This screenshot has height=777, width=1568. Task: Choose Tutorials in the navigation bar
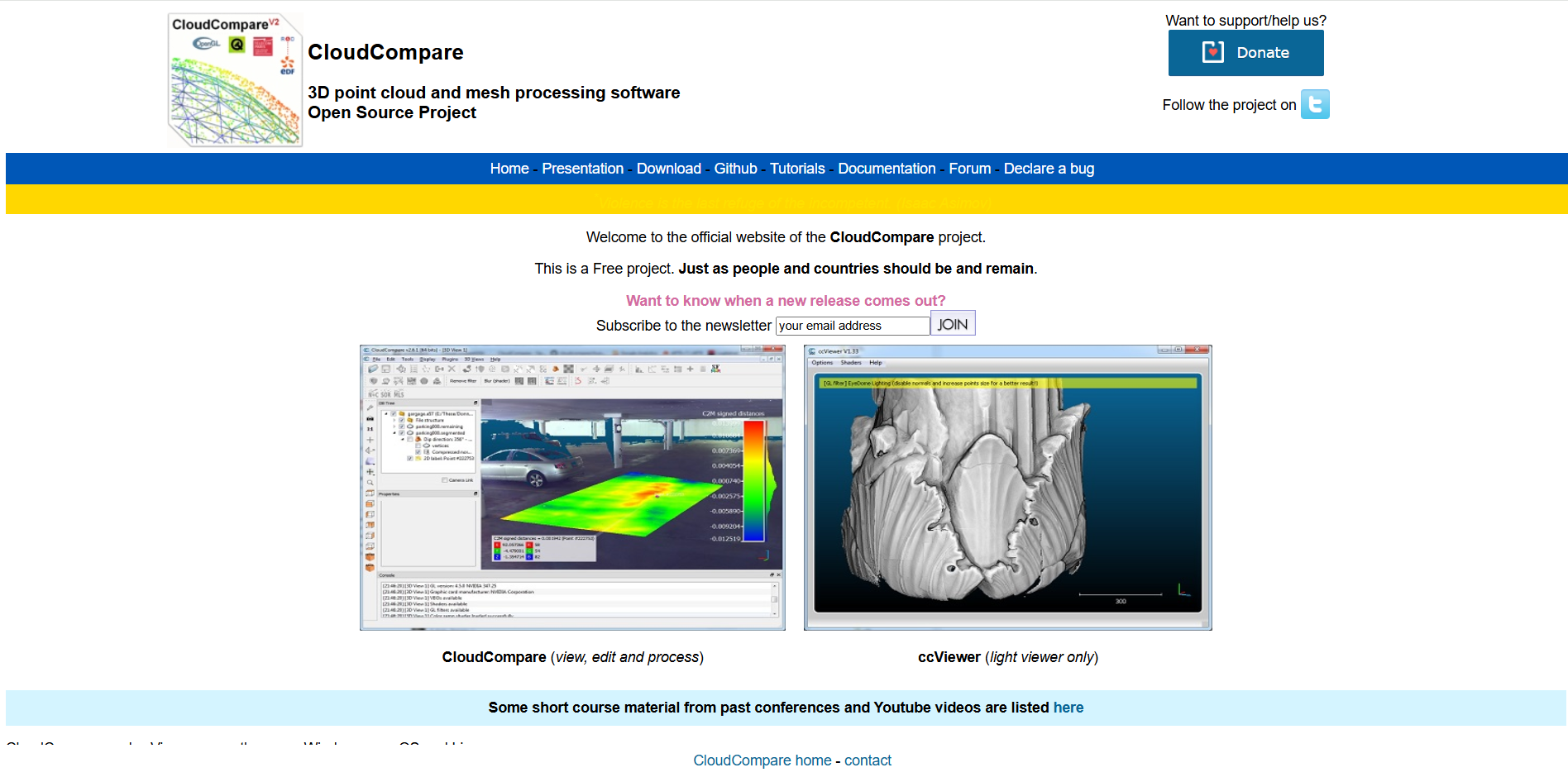[x=797, y=169]
